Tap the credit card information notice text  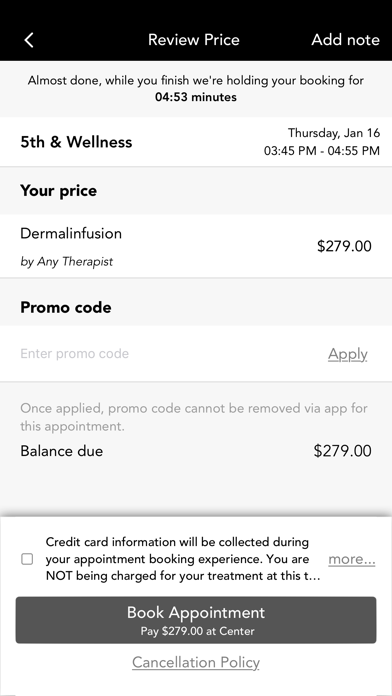[183, 559]
